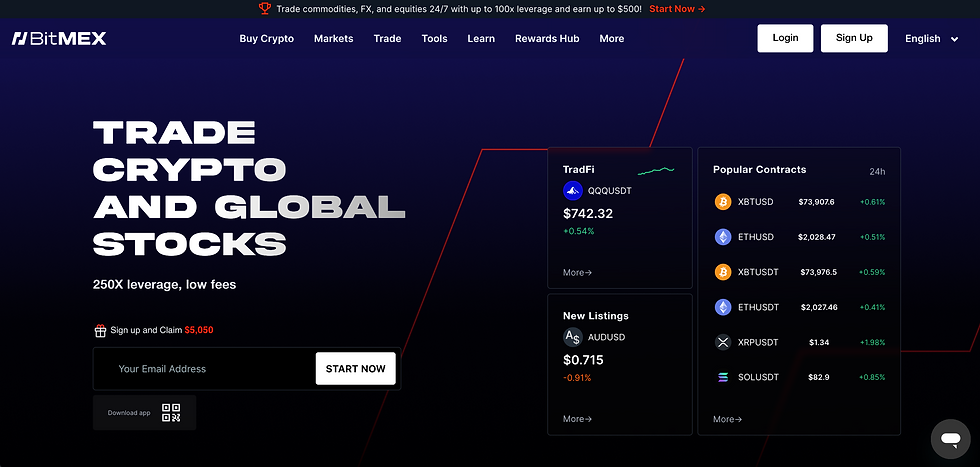Screen dimensions: 980x467
Task: Click the QR code icon for app download
Action: (x=171, y=413)
